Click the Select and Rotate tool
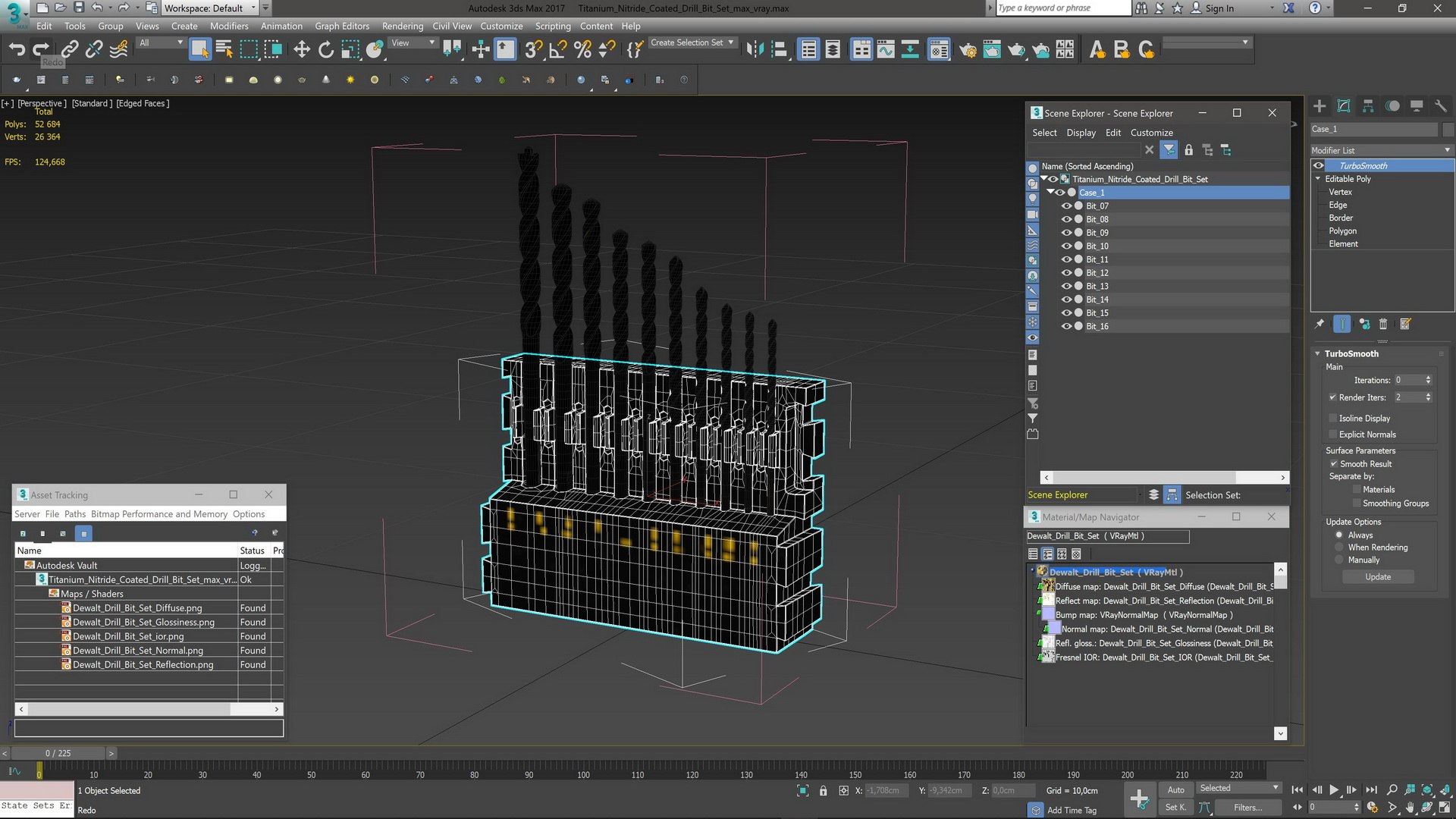Image resolution: width=1456 pixels, height=819 pixels. (x=326, y=50)
